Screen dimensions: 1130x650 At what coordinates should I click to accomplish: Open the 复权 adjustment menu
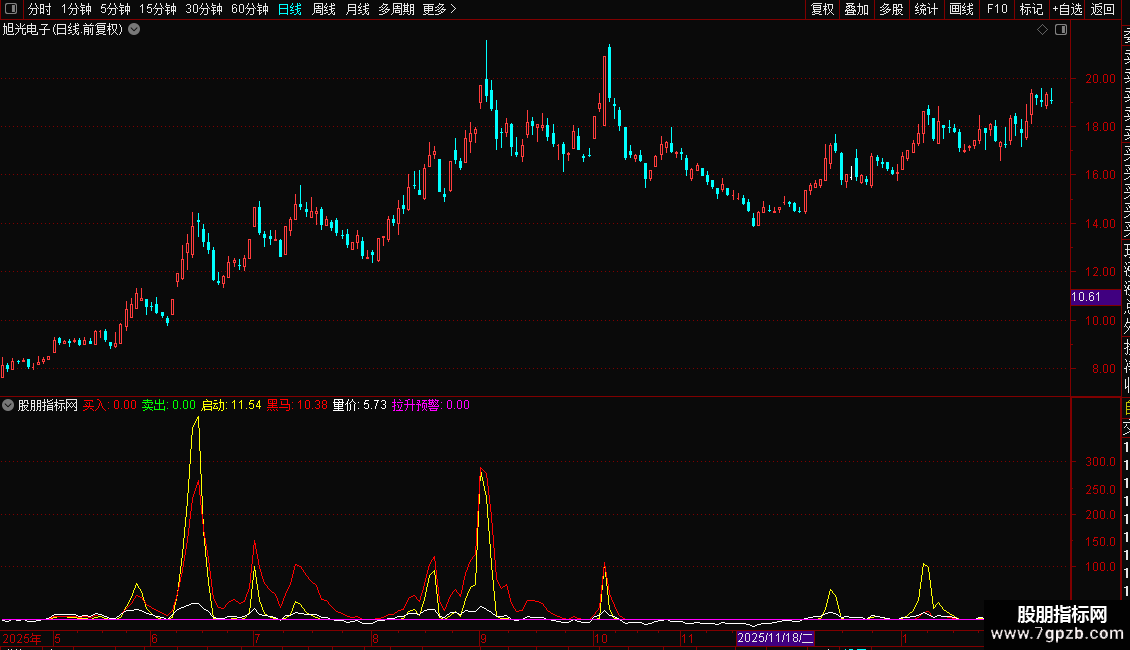point(822,9)
